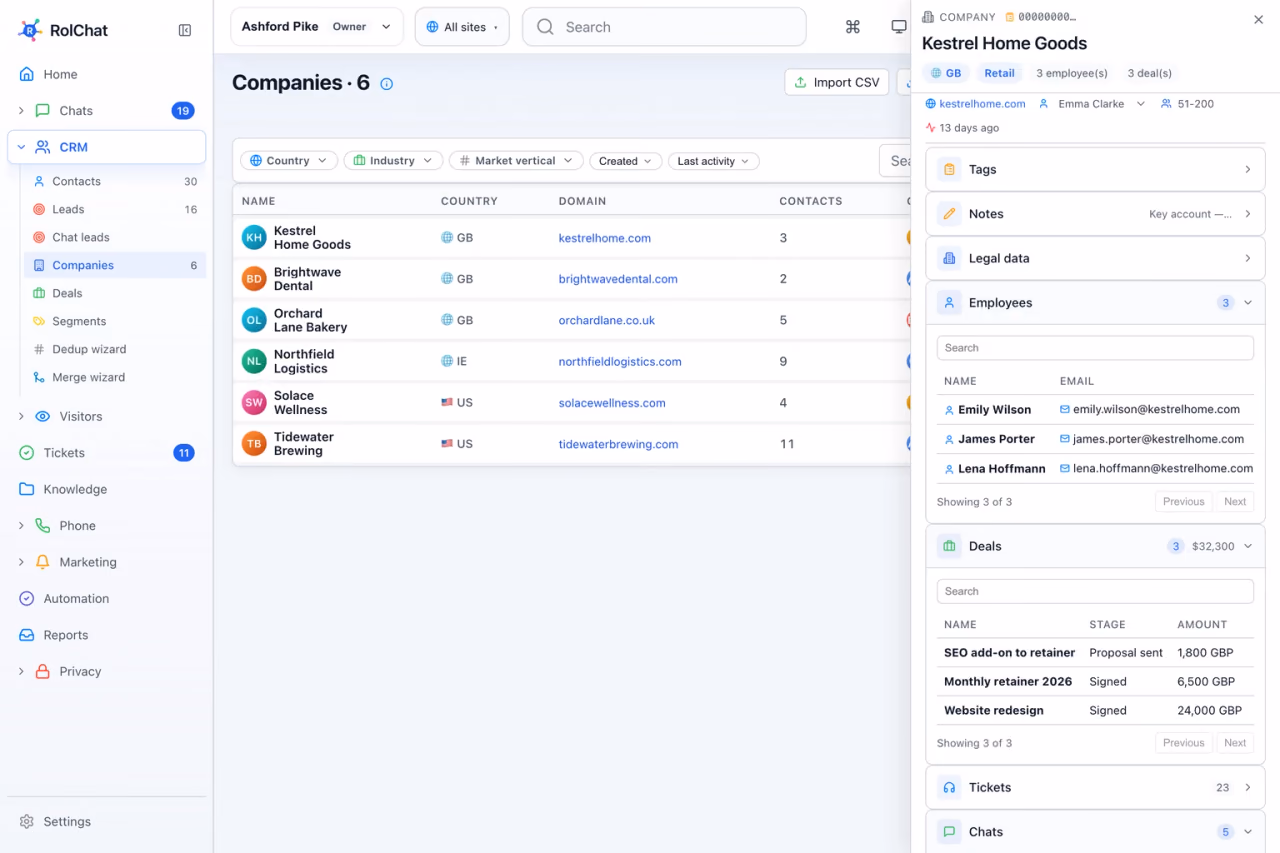Viewport: 1280px width, 853px height.
Task: Expand the Tags section
Action: (1096, 170)
